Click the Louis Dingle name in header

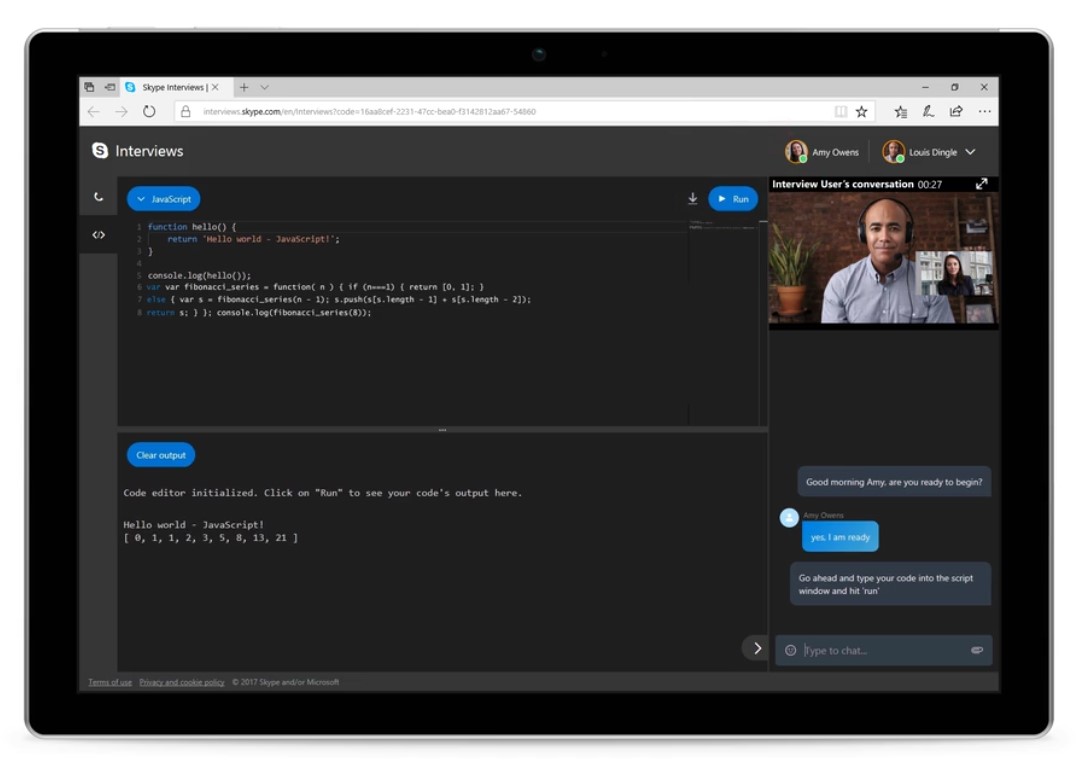coord(933,152)
